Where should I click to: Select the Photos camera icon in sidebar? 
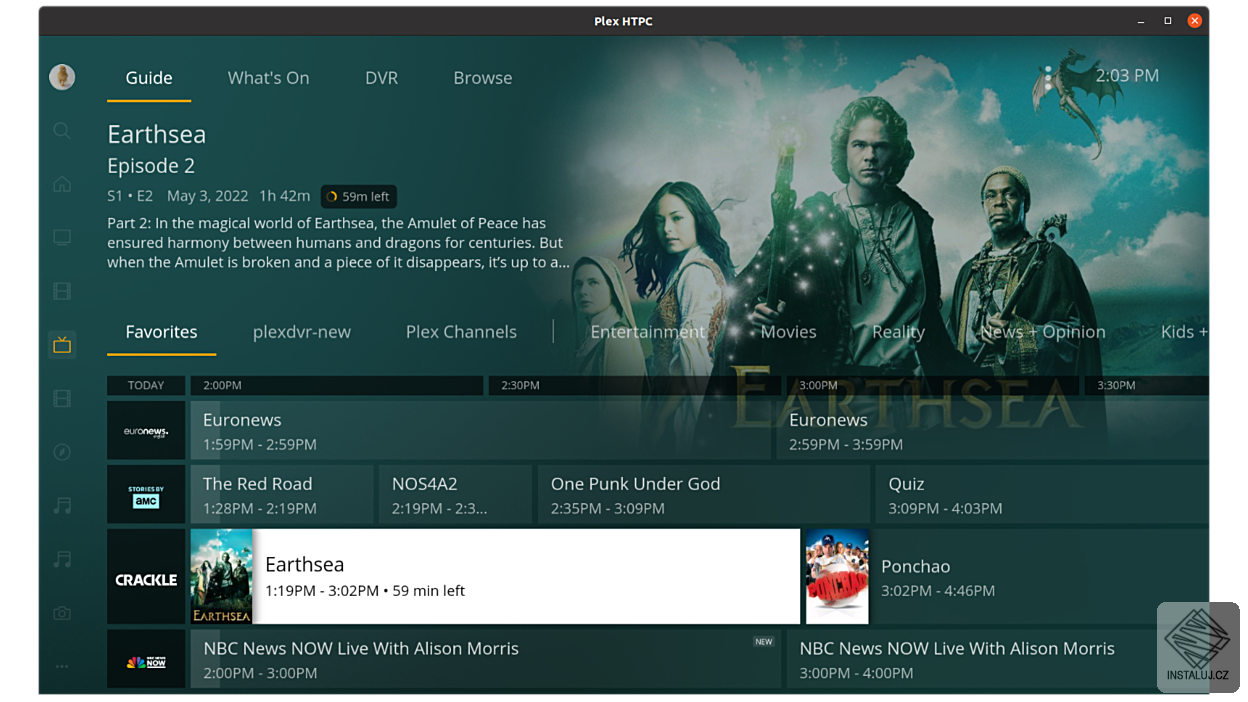(62, 613)
